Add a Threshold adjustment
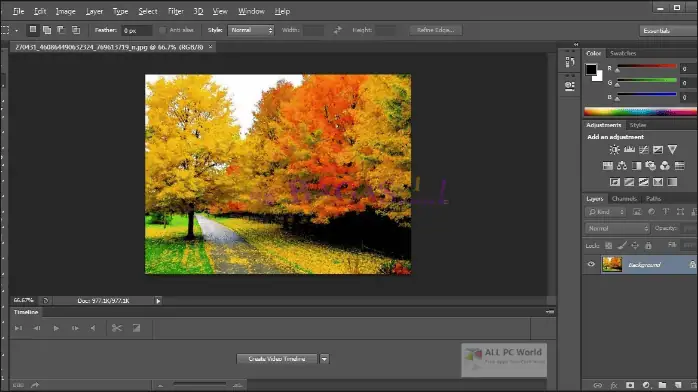Screen dimensions: 698x392 644,182
